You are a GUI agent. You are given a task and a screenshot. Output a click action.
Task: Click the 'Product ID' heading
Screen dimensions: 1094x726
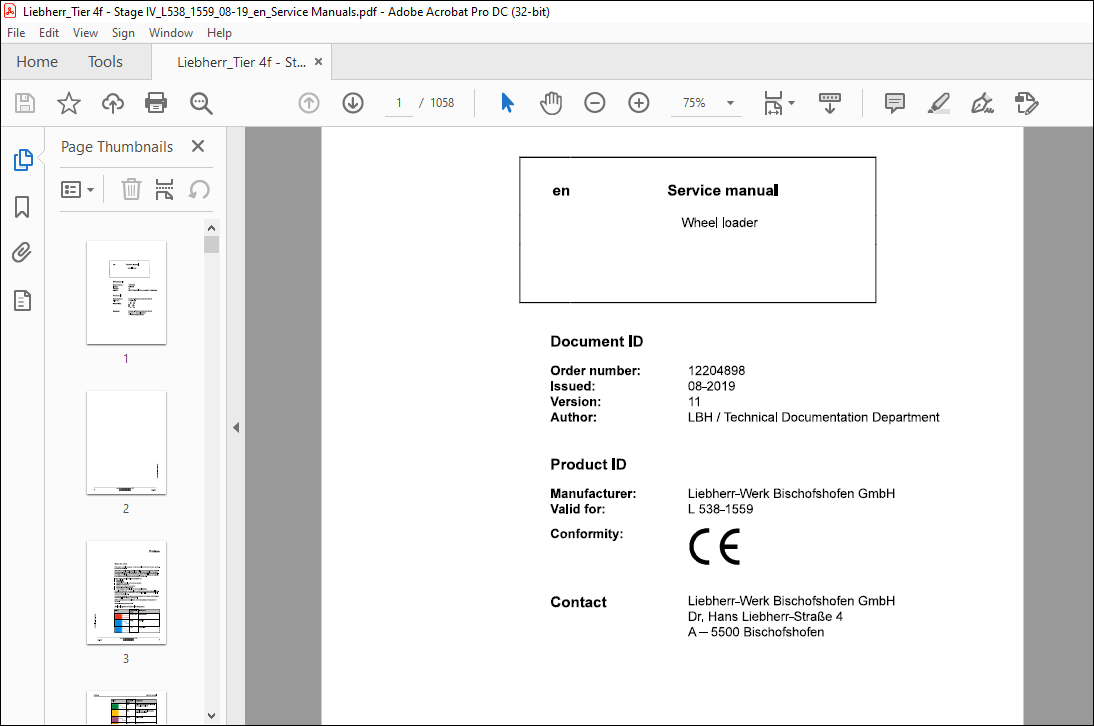588,464
